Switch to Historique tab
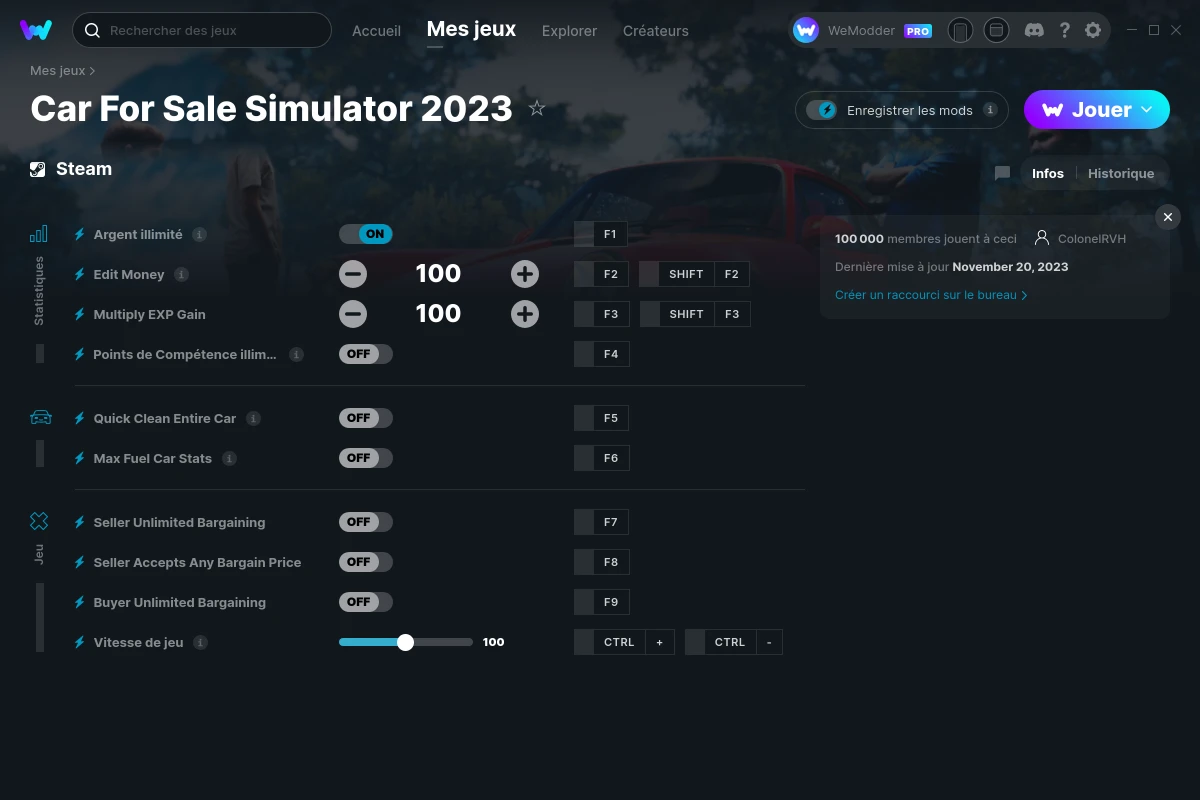The width and height of the screenshot is (1200, 800). tap(1121, 173)
